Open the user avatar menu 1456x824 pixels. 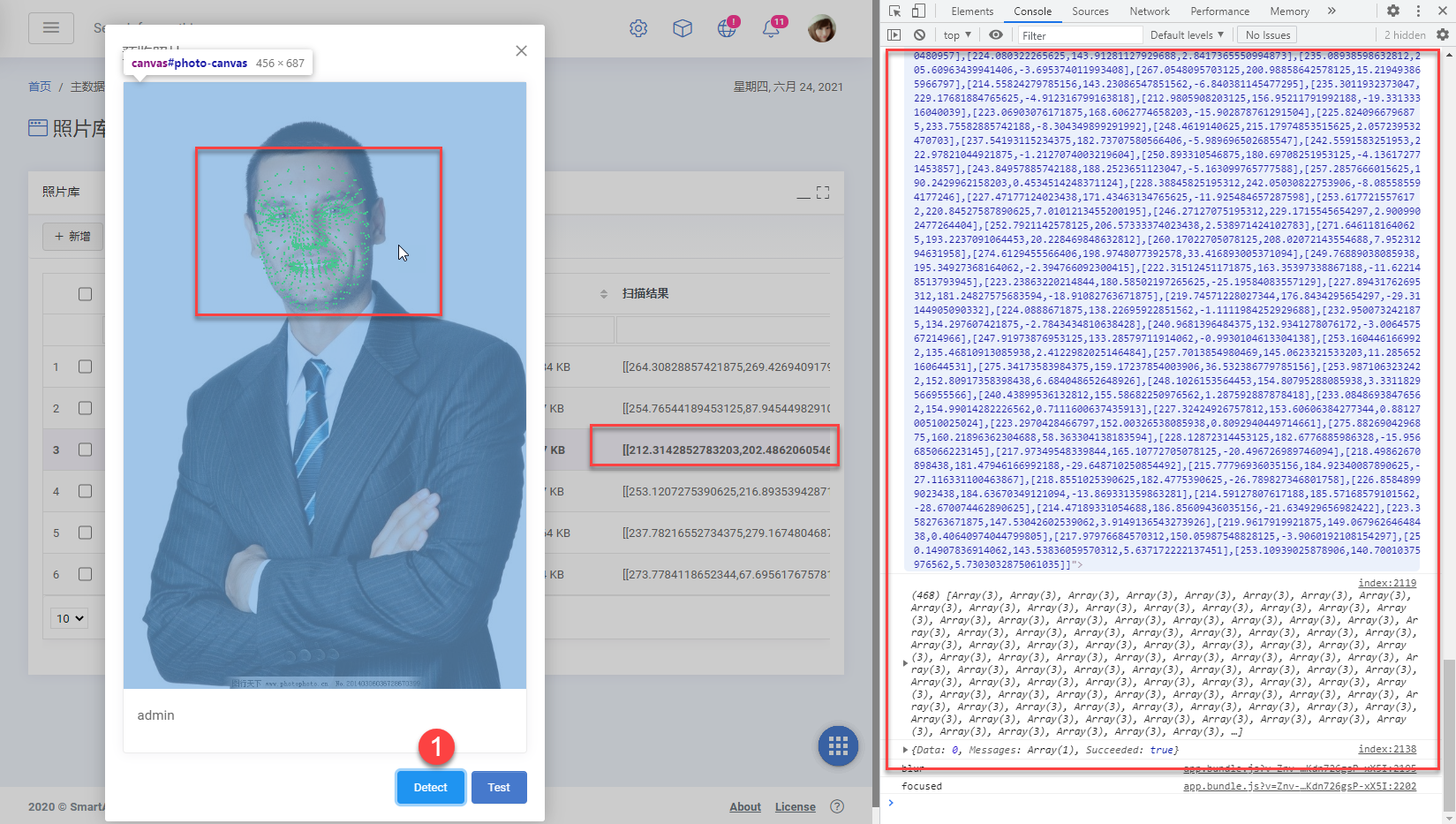tap(822, 28)
